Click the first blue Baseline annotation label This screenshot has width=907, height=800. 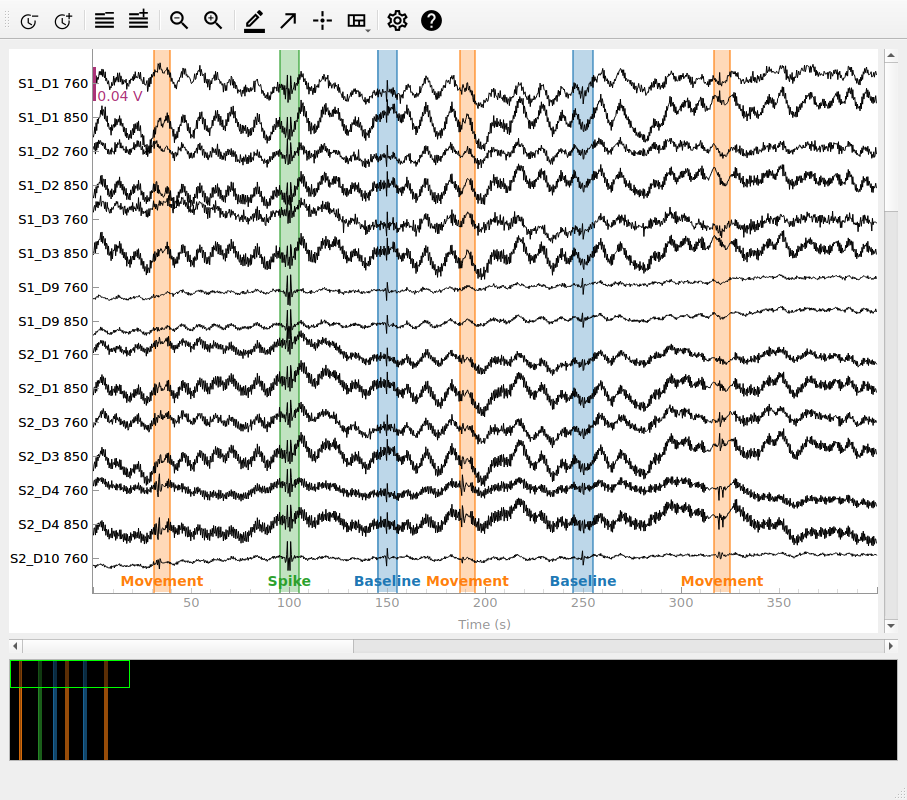pyautogui.click(x=387, y=581)
